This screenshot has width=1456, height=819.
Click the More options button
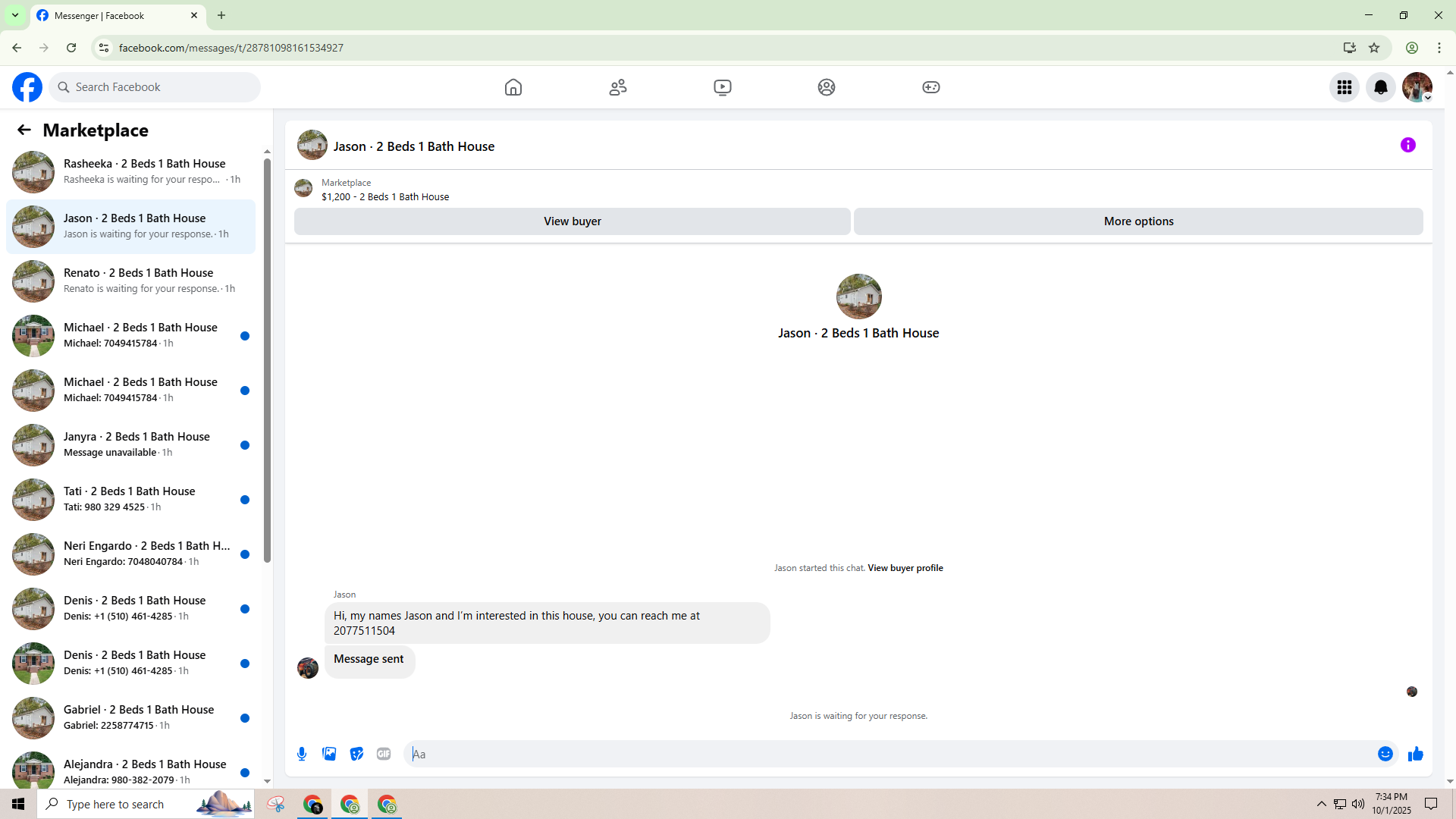(x=1138, y=221)
